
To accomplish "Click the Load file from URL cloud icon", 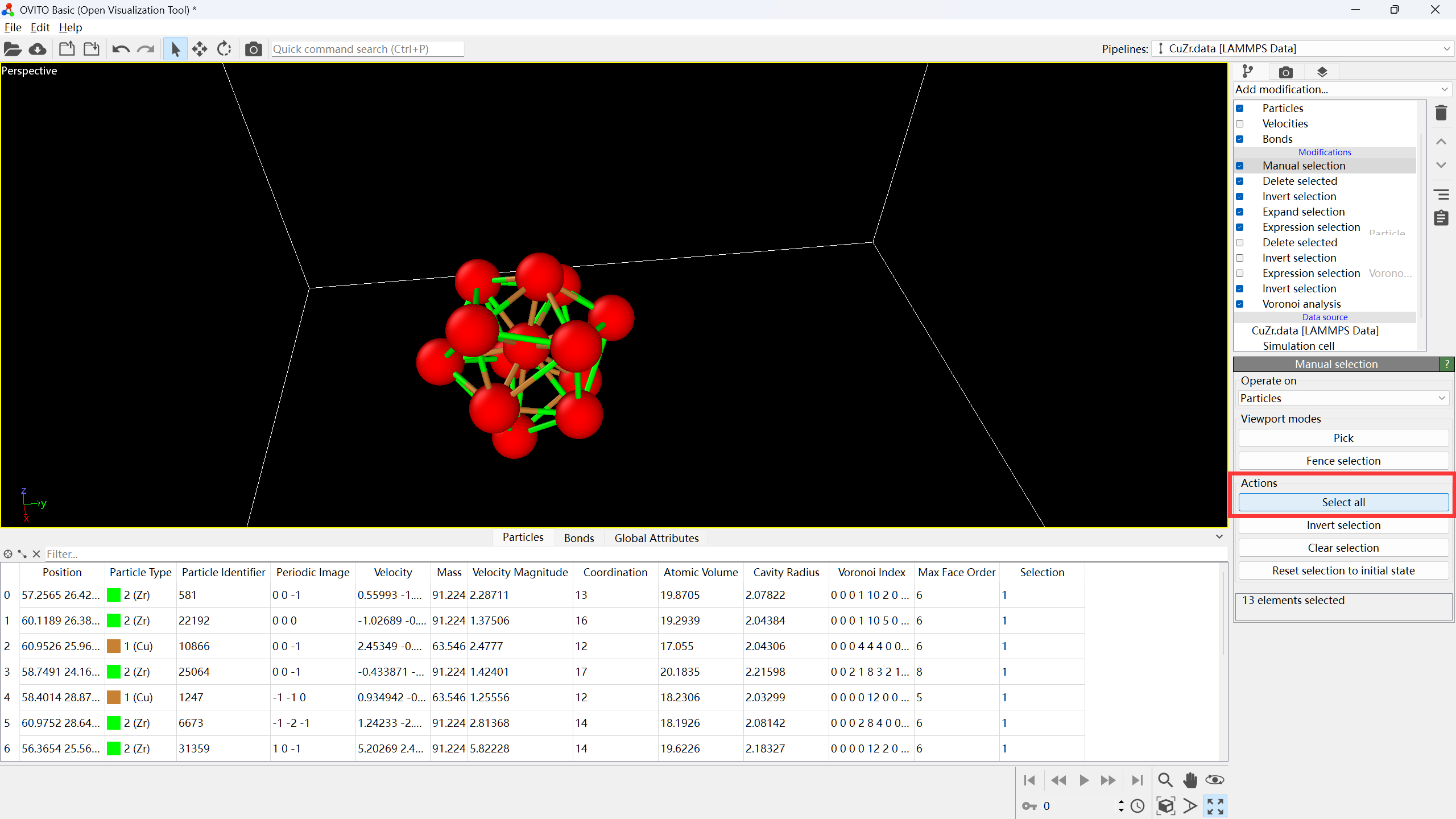I will [x=38, y=49].
